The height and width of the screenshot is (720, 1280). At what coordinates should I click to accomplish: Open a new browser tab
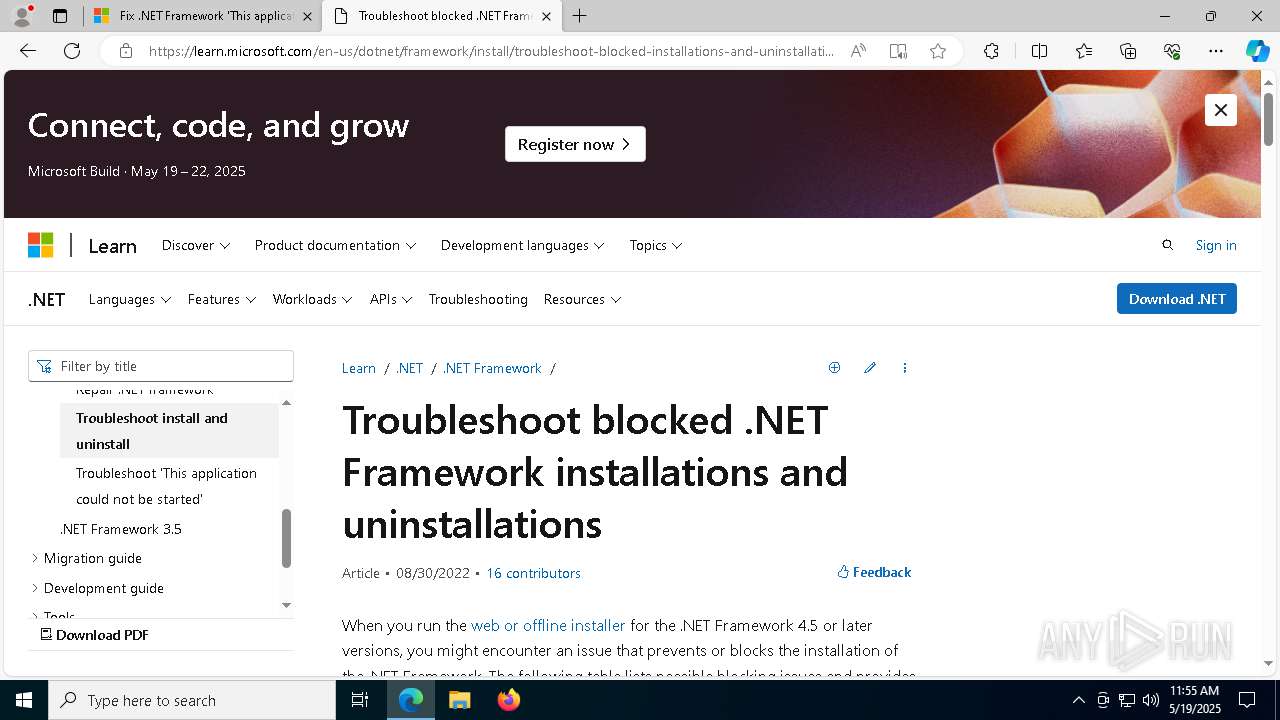pyautogui.click(x=580, y=16)
